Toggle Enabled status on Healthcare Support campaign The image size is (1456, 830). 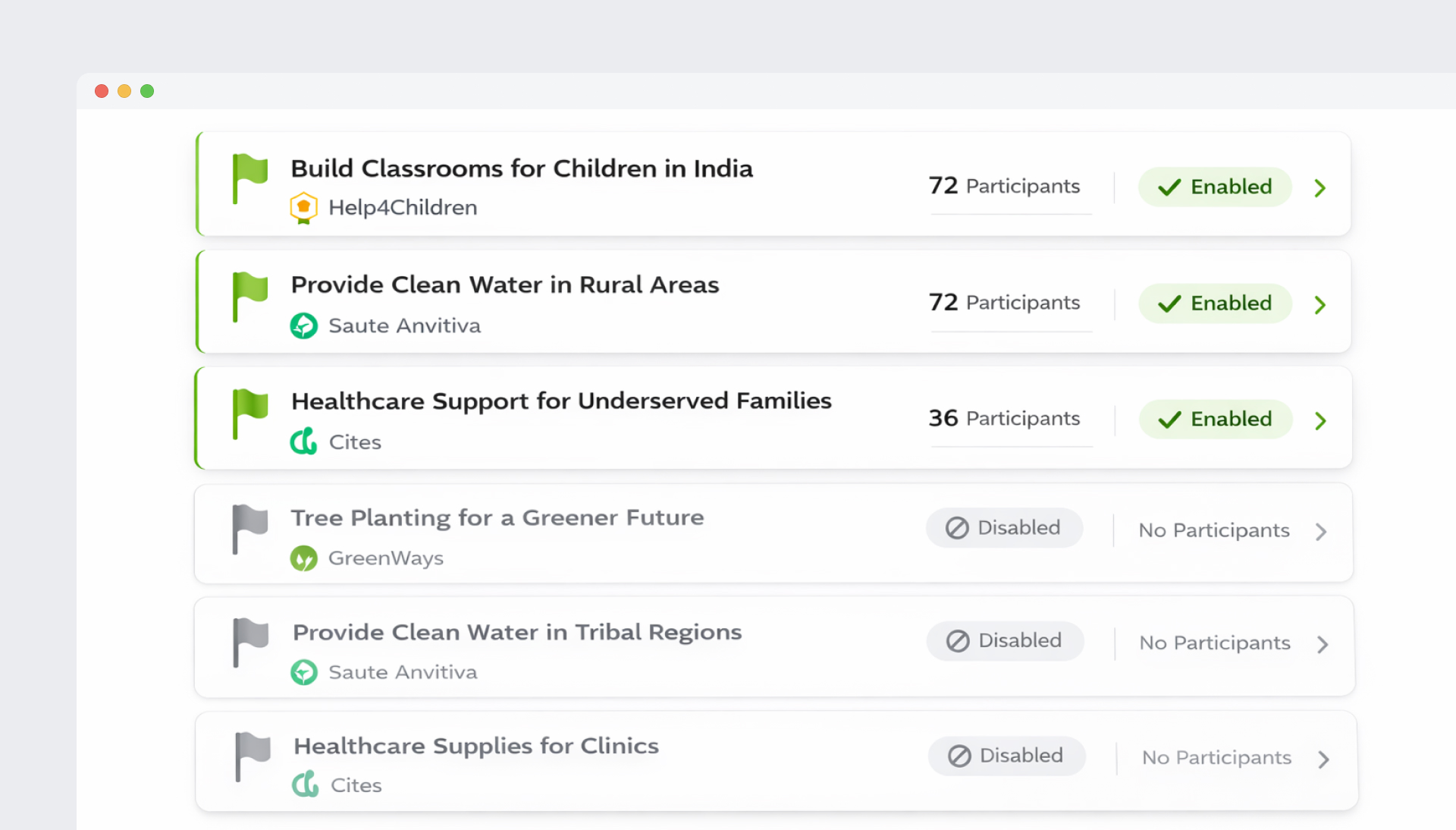1215,420
